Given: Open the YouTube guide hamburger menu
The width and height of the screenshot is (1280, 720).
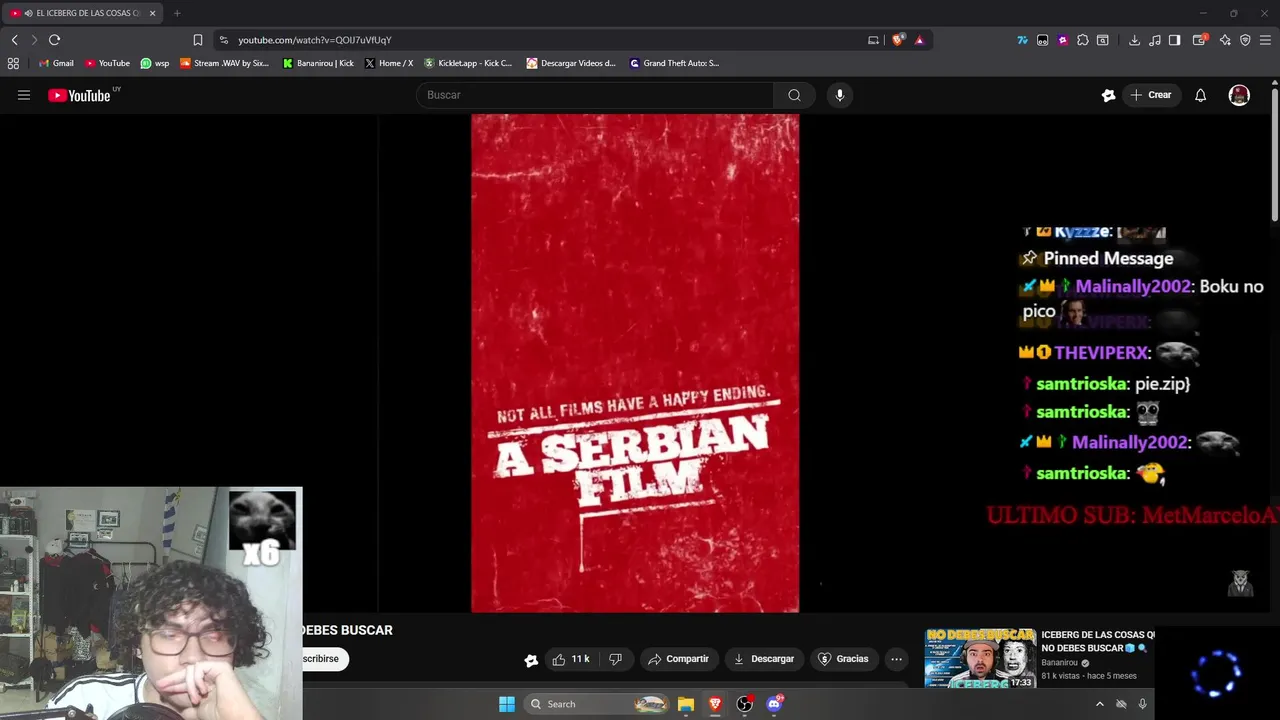Looking at the screenshot, I should [24, 95].
